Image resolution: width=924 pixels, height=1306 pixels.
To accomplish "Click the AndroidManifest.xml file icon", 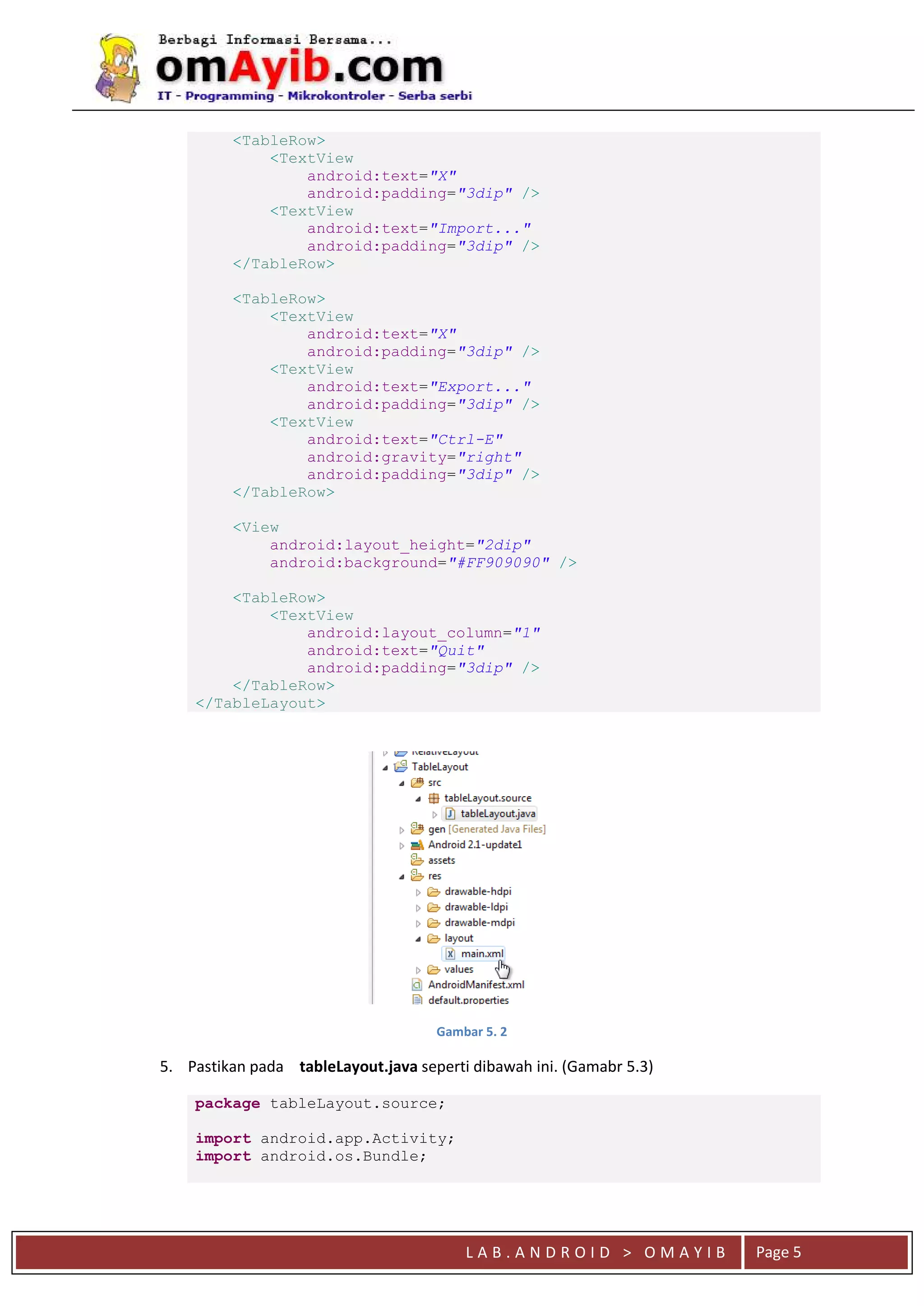I will click(x=417, y=985).
